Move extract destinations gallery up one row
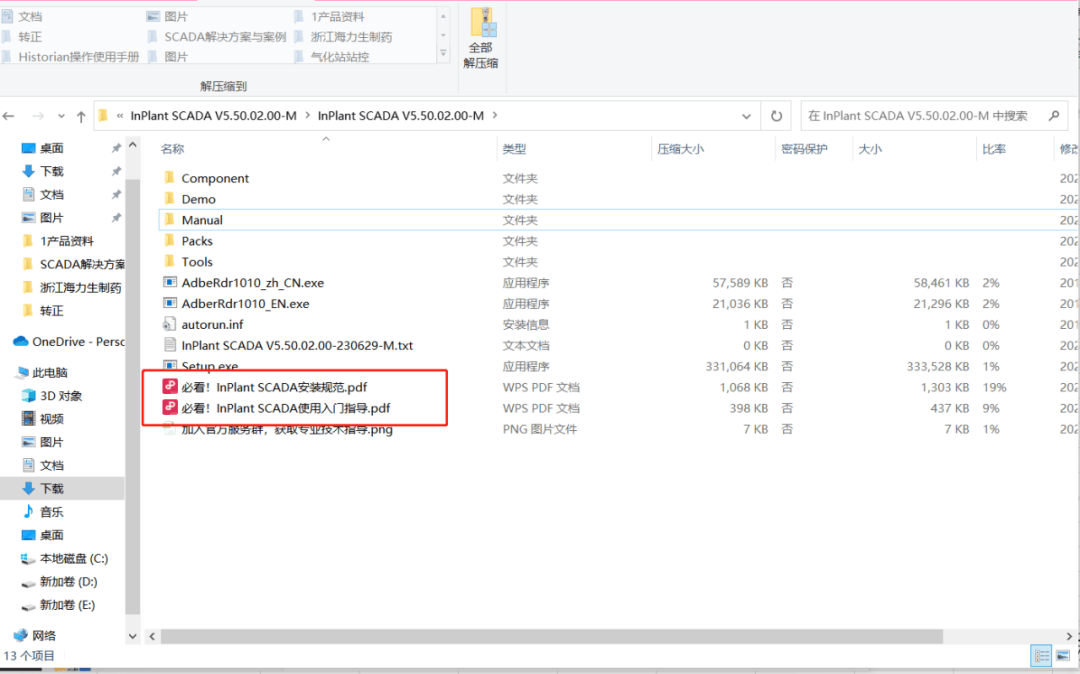This screenshot has height=674, width=1080. (444, 17)
